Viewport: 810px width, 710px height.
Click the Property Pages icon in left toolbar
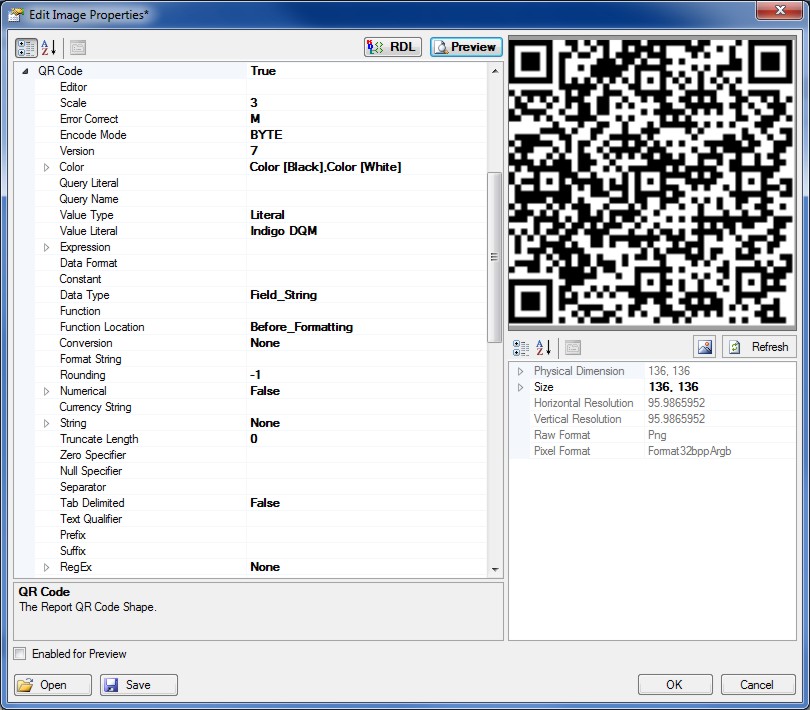pos(78,47)
